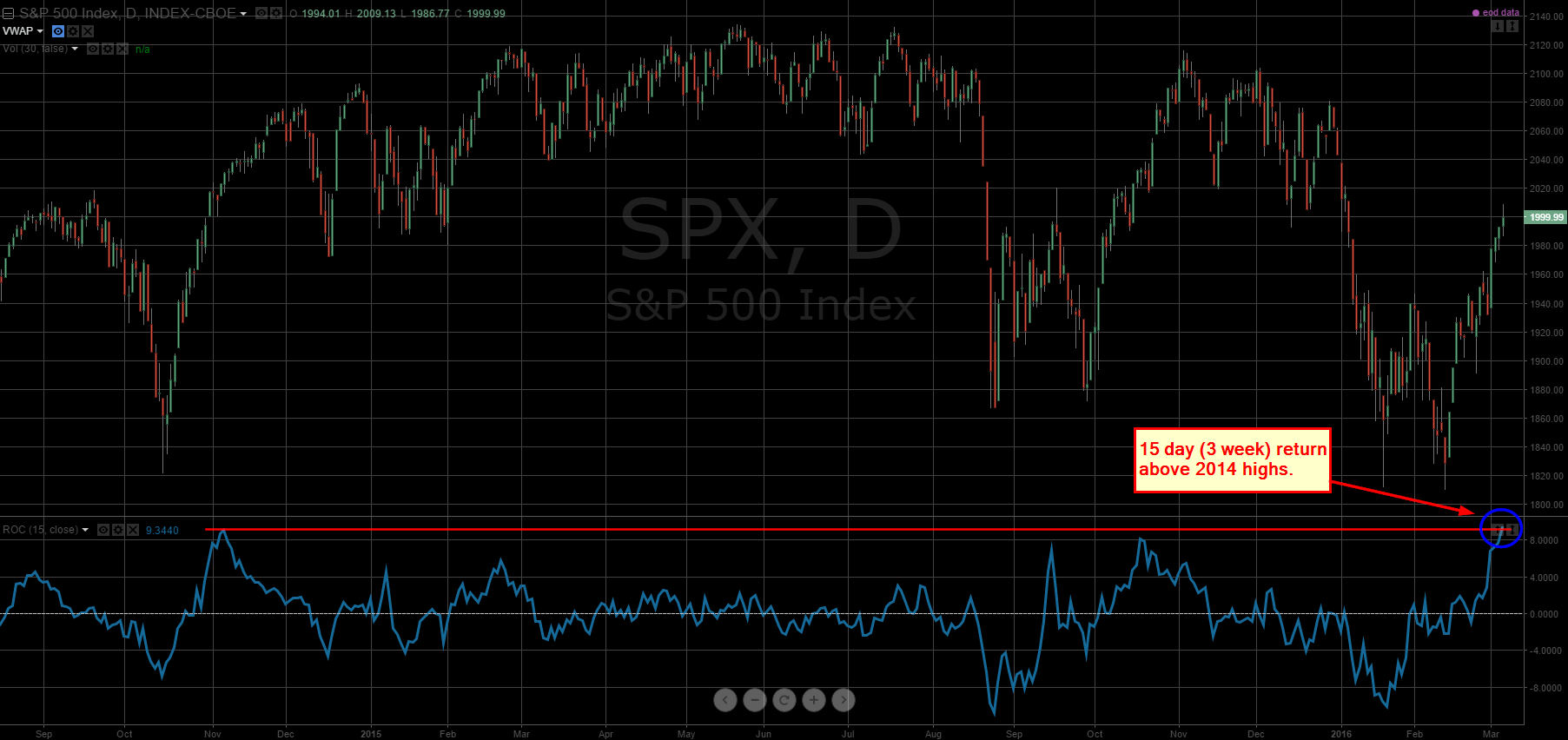Expand the Vol (30, false) indicator dropdown
Screen dimensions: 1568x740
[x=75, y=49]
